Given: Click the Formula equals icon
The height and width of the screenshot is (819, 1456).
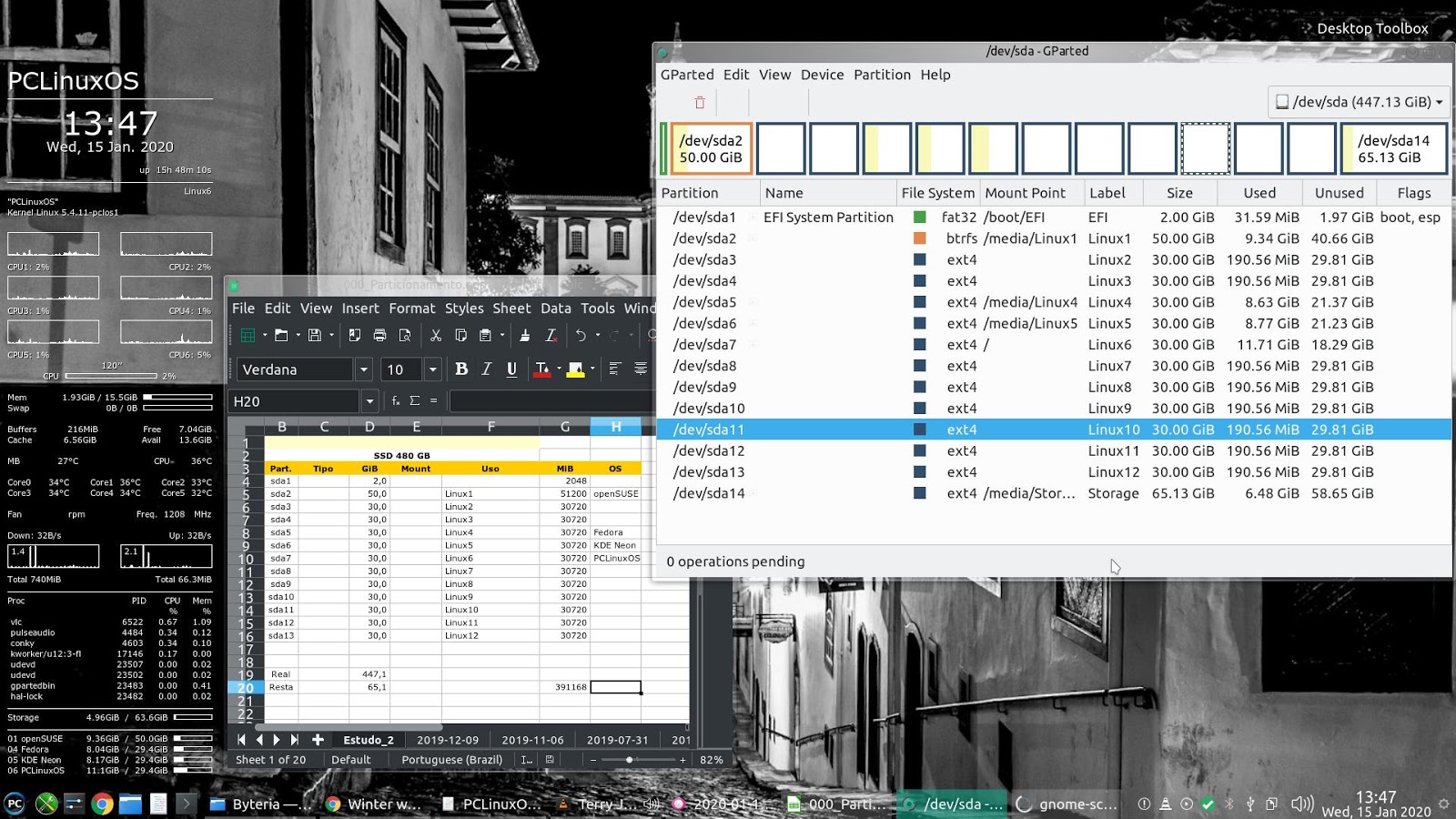Looking at the screenshot, I should [x=434, y=400].
